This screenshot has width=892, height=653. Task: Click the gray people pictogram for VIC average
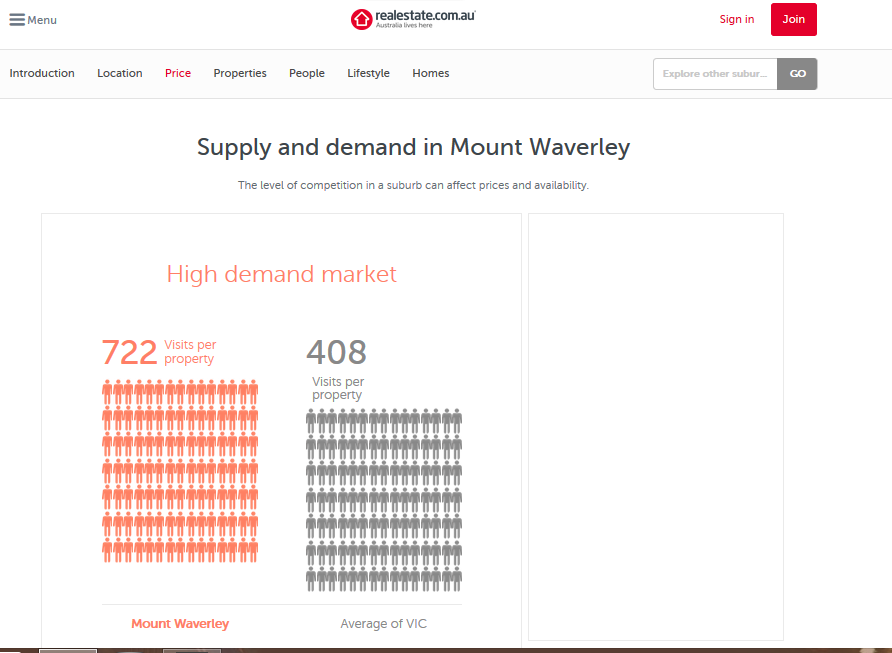384,499
